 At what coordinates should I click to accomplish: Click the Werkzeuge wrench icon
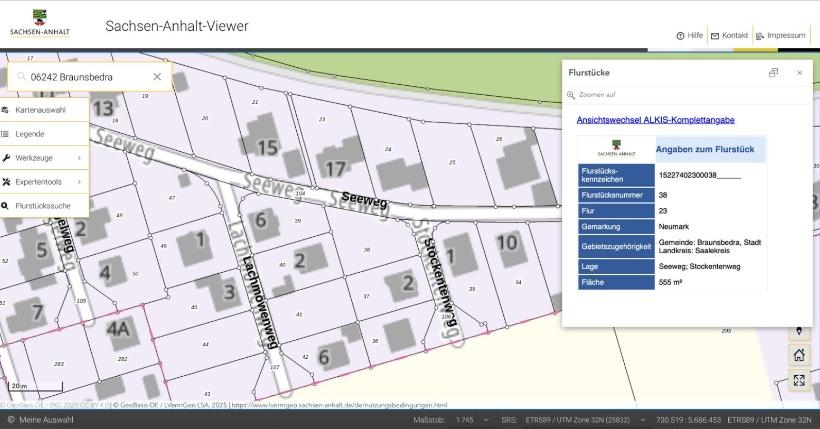6,158
